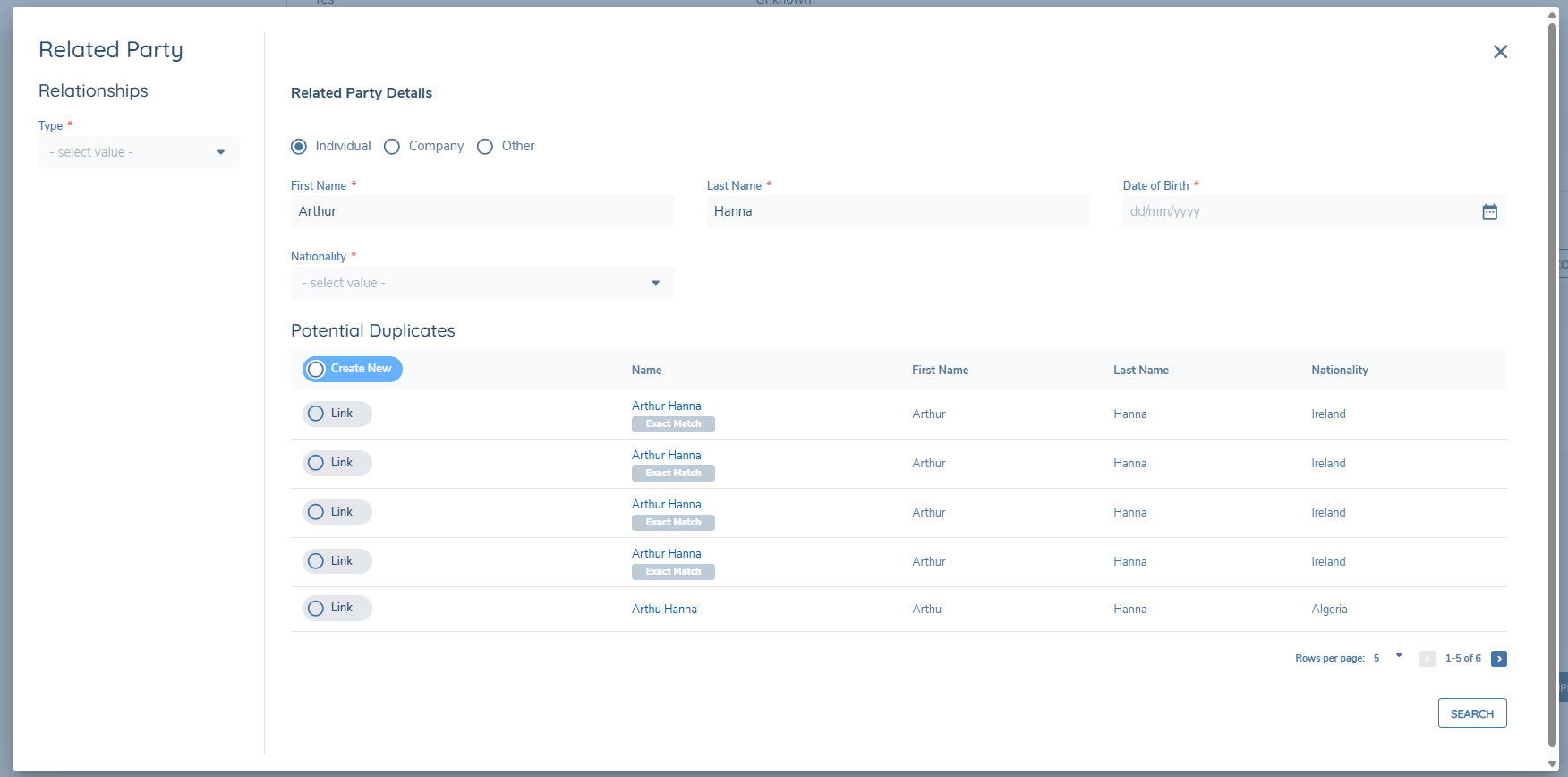The height and width of the screenshot is (777, 1568).
Task: Link the first Arthur Hanna exact match
Action: pos(316,414)
